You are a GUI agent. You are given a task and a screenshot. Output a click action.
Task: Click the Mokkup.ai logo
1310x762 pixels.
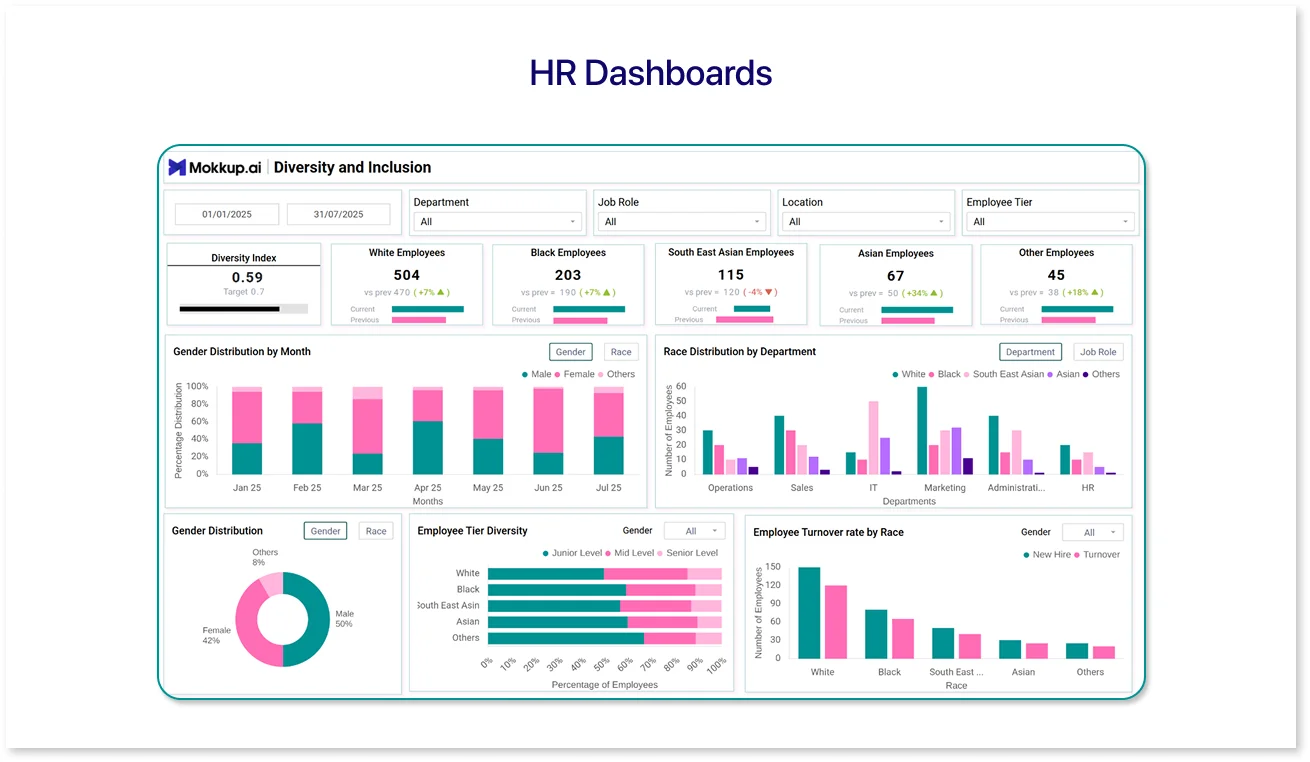coord(214,167)
